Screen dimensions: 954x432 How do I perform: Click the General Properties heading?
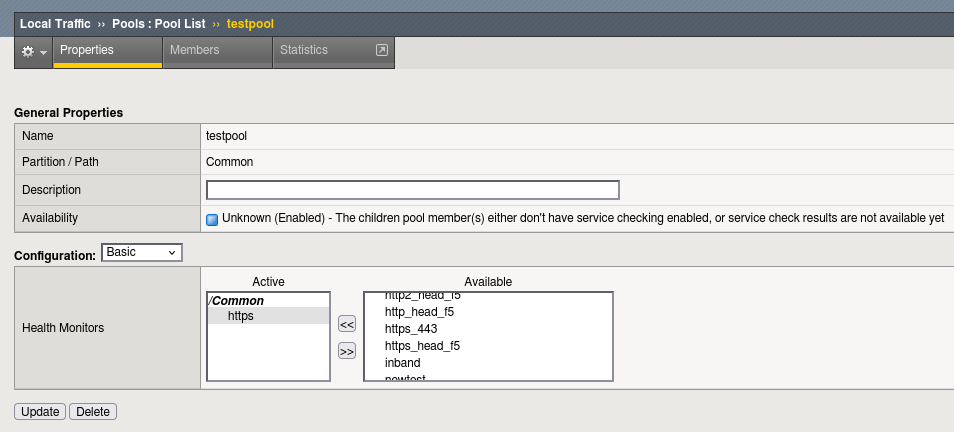tap(68, 113)
